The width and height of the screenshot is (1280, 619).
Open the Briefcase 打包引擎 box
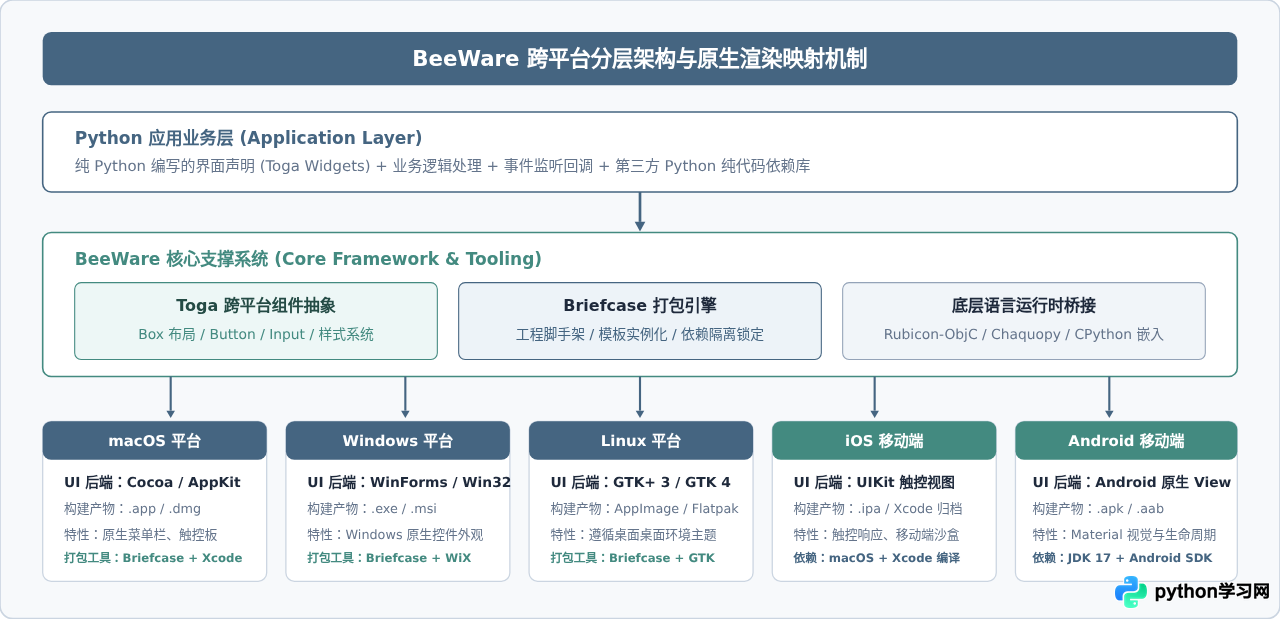(640, 321)
